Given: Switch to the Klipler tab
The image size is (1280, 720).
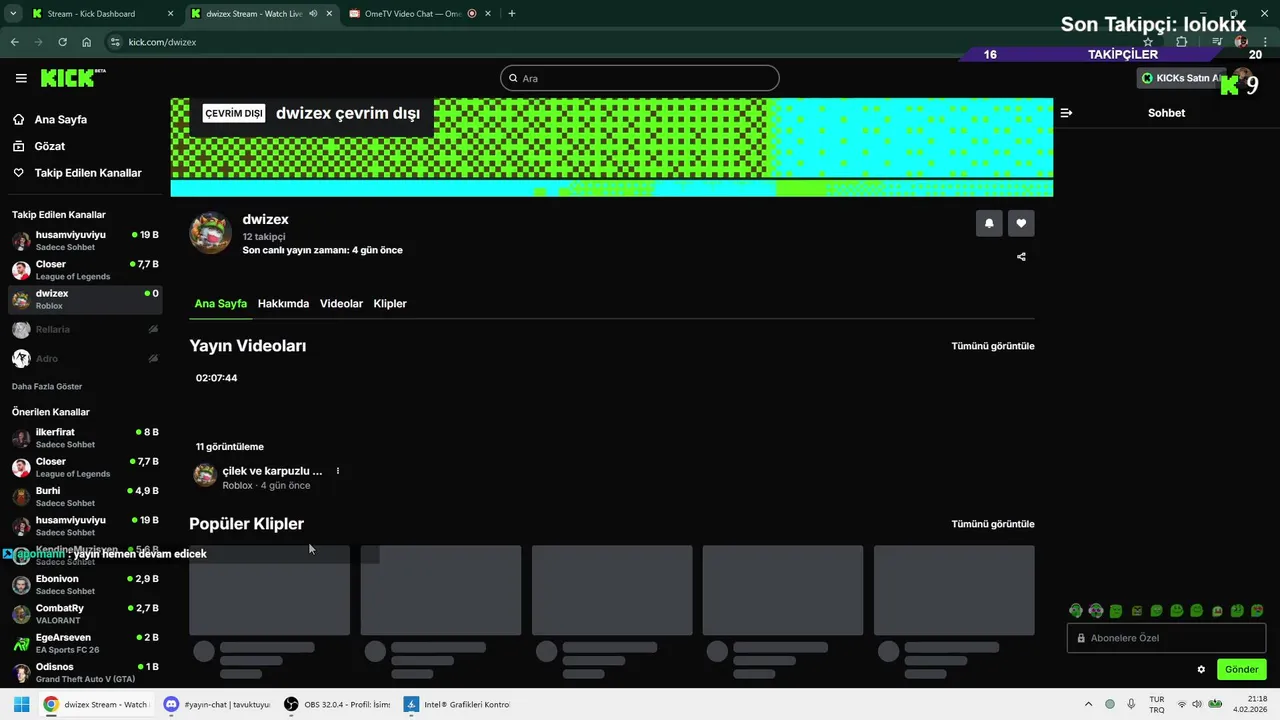Looking at the screenshot, I should tap(390, 303).
